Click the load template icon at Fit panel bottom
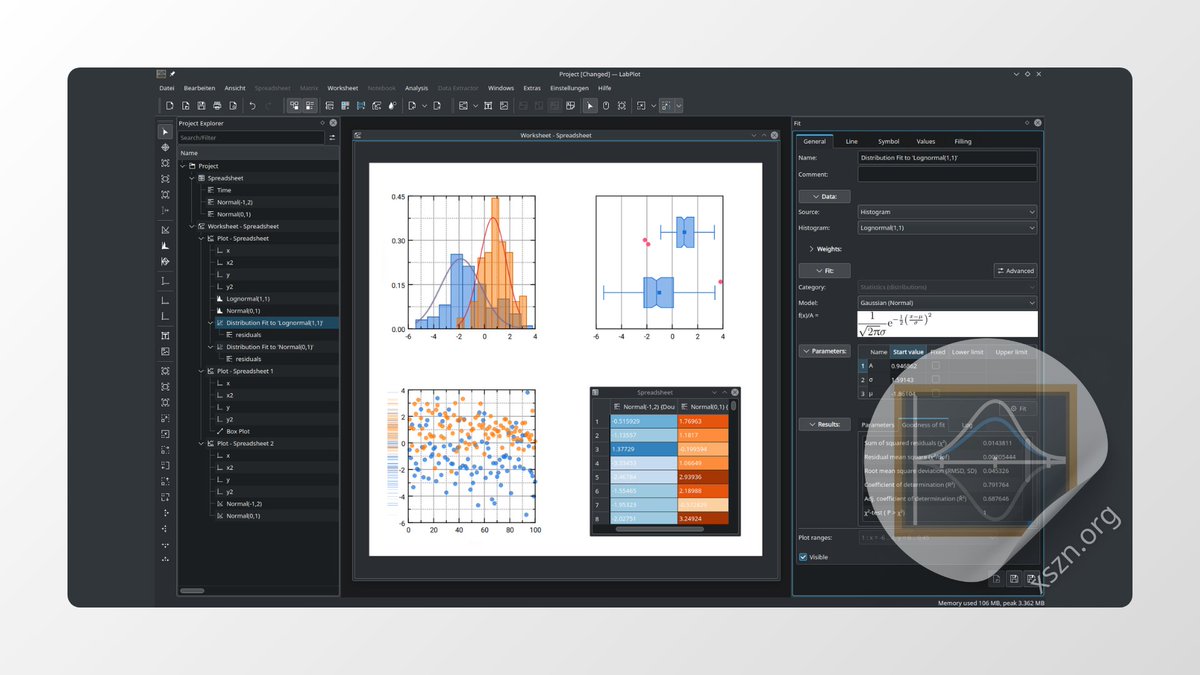Screen dimensions: 1200x675 (x=997, y=578)
